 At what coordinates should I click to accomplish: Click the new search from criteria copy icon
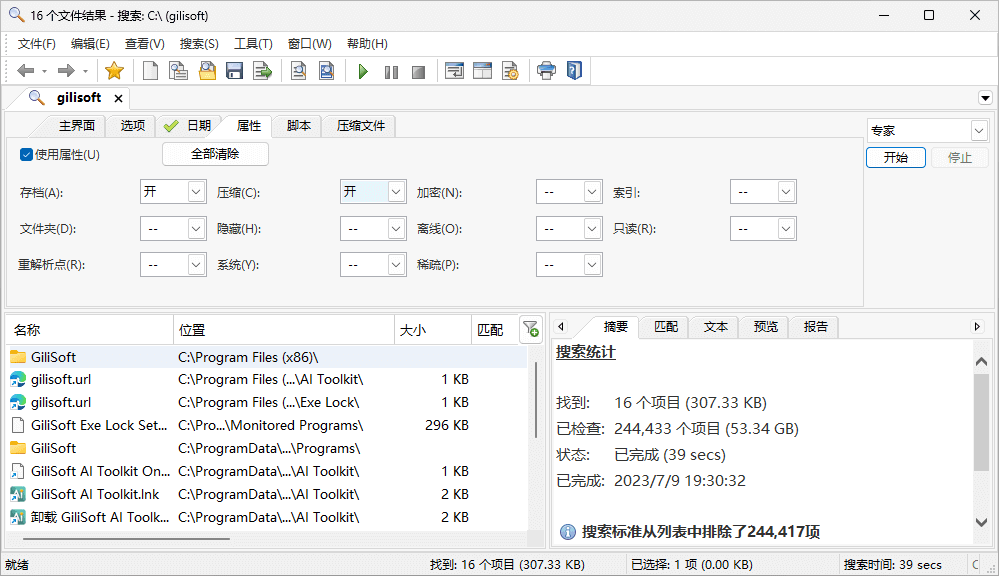[x=178, y=71]
